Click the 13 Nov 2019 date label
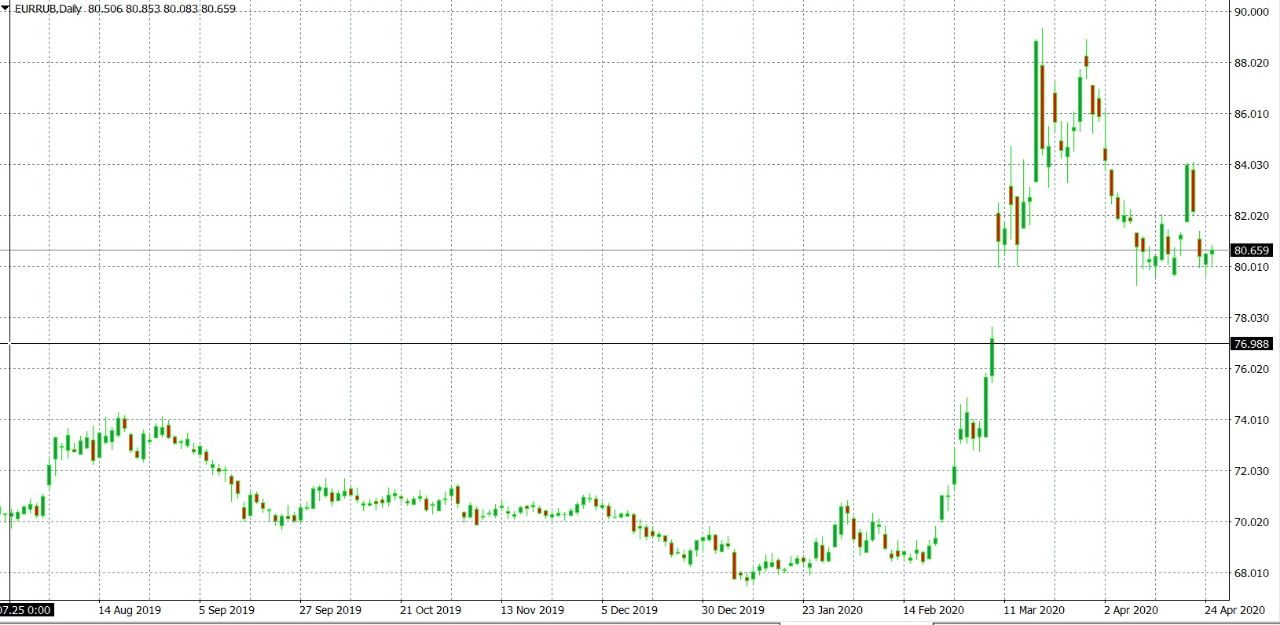 click(530, 609)
